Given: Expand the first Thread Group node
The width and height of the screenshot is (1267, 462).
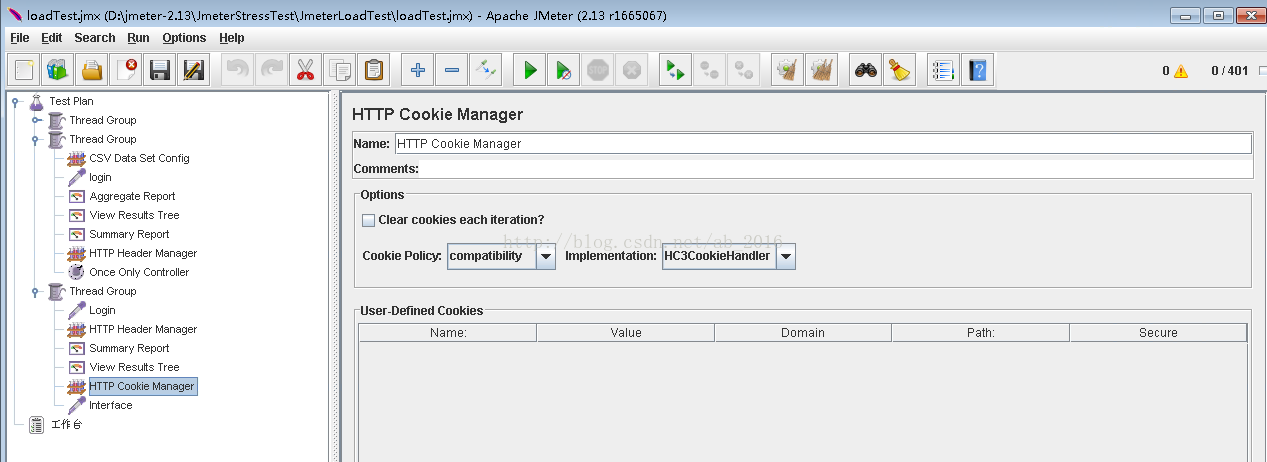Looking at the screenshot, I should click(35, 120).
